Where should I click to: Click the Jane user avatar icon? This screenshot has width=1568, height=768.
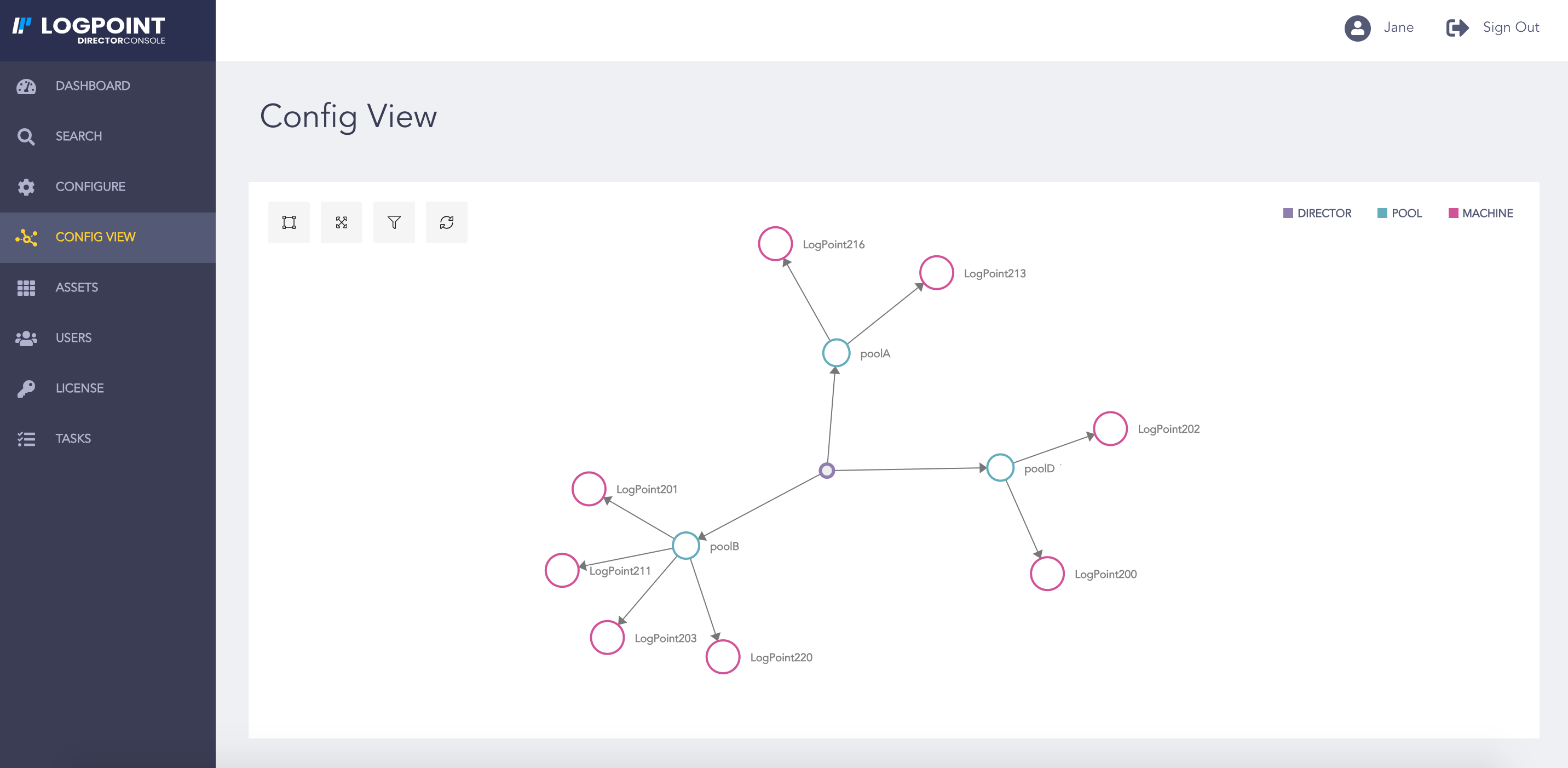coord(1357,28)
